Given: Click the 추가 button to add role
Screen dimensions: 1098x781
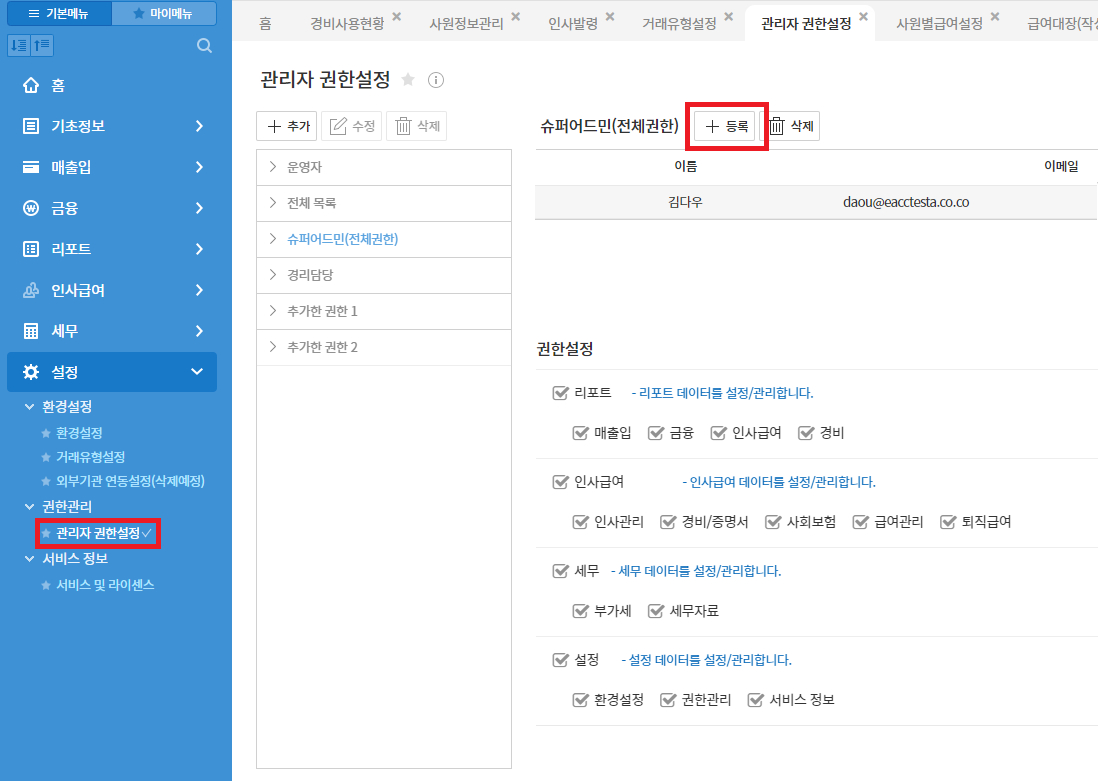Looking at the screenshot, I should click(287, 126).
